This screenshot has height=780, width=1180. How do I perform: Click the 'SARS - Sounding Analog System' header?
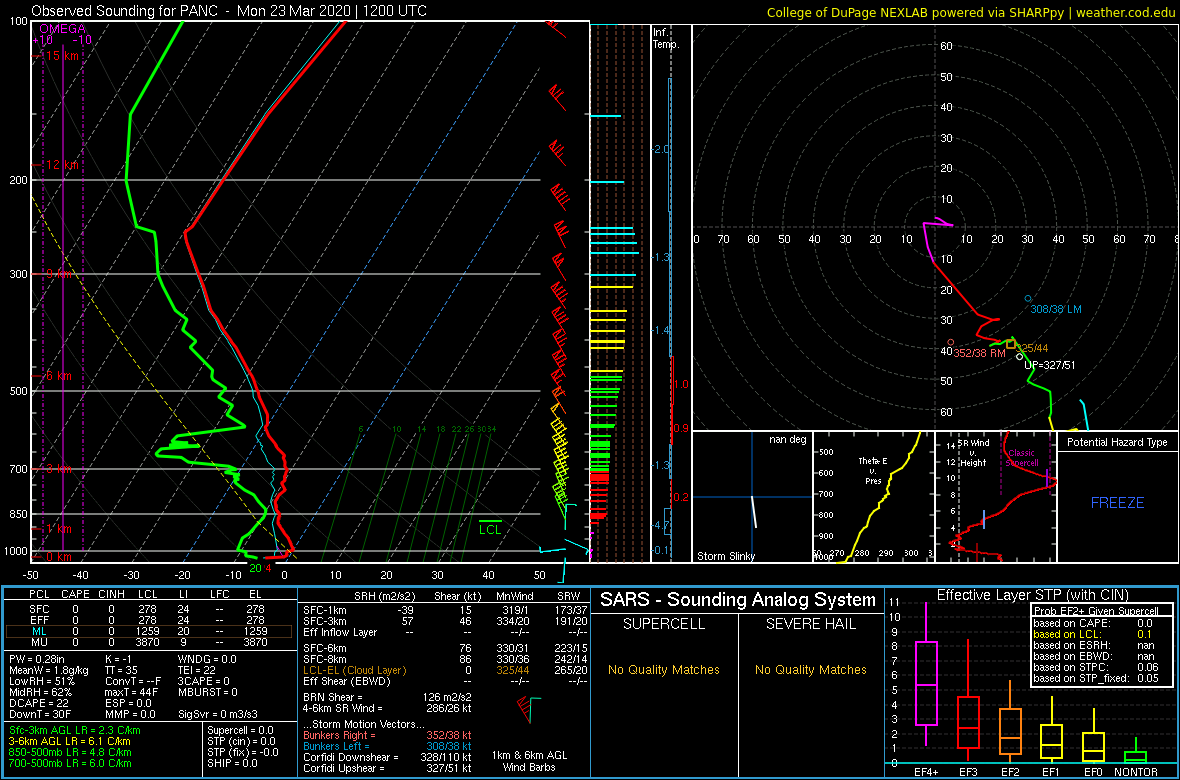[738, 600]
